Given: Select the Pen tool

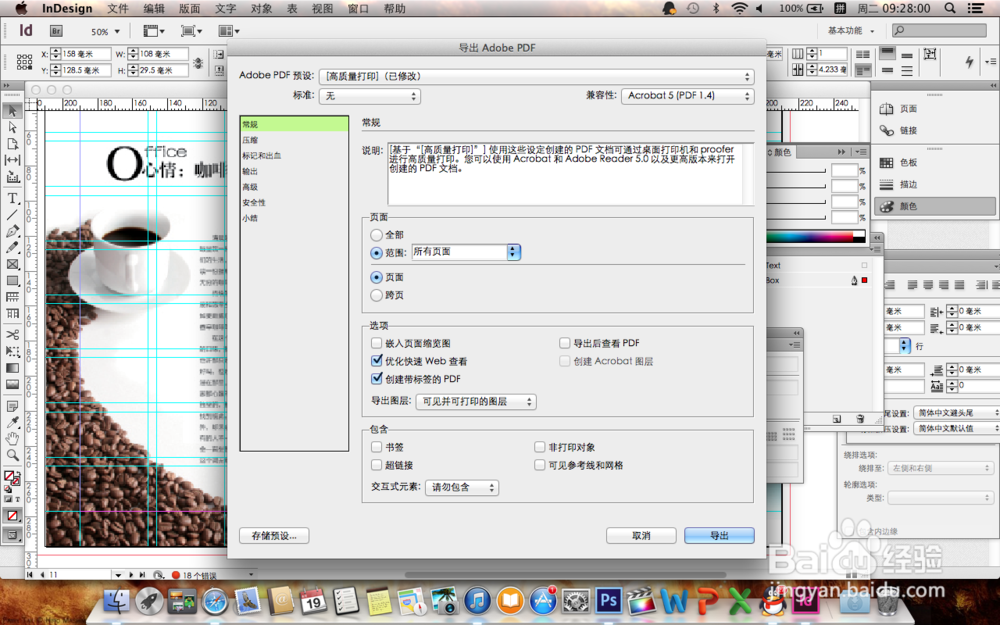Looking at the screenshot, I should (12, 231).
